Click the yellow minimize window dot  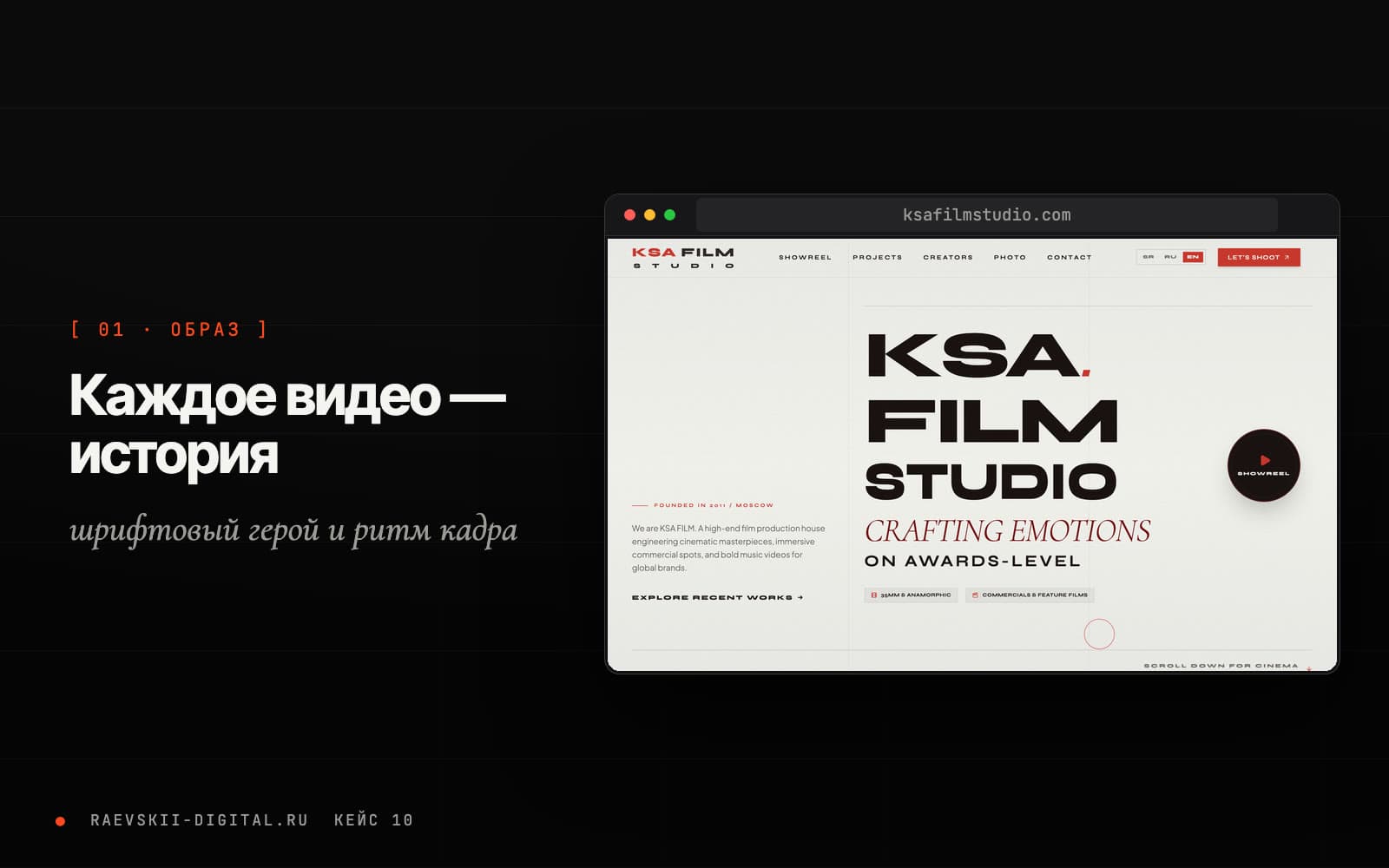pos(650,215)
